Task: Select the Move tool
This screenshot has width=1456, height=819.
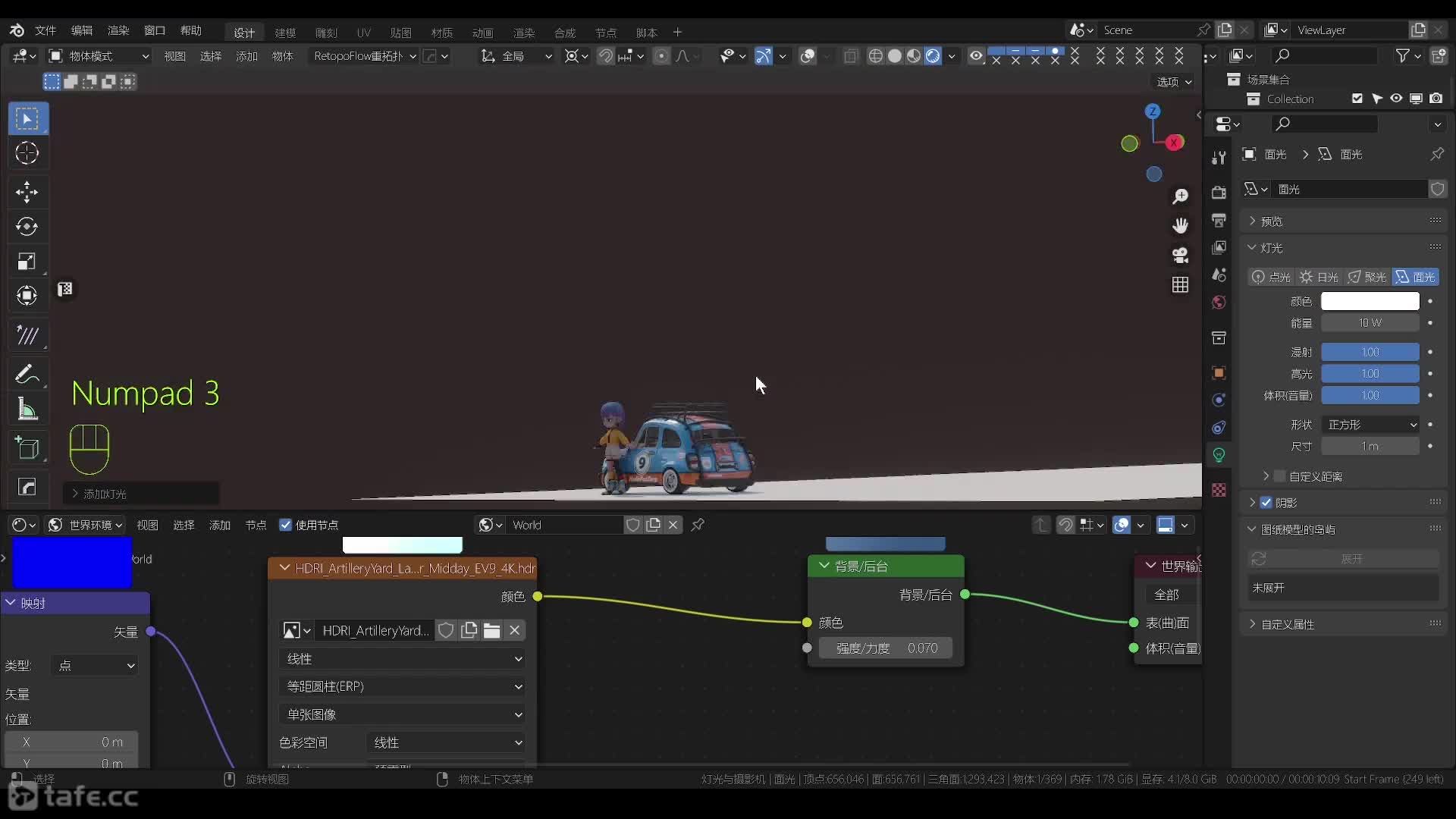Action: click(x=27, y=192)
